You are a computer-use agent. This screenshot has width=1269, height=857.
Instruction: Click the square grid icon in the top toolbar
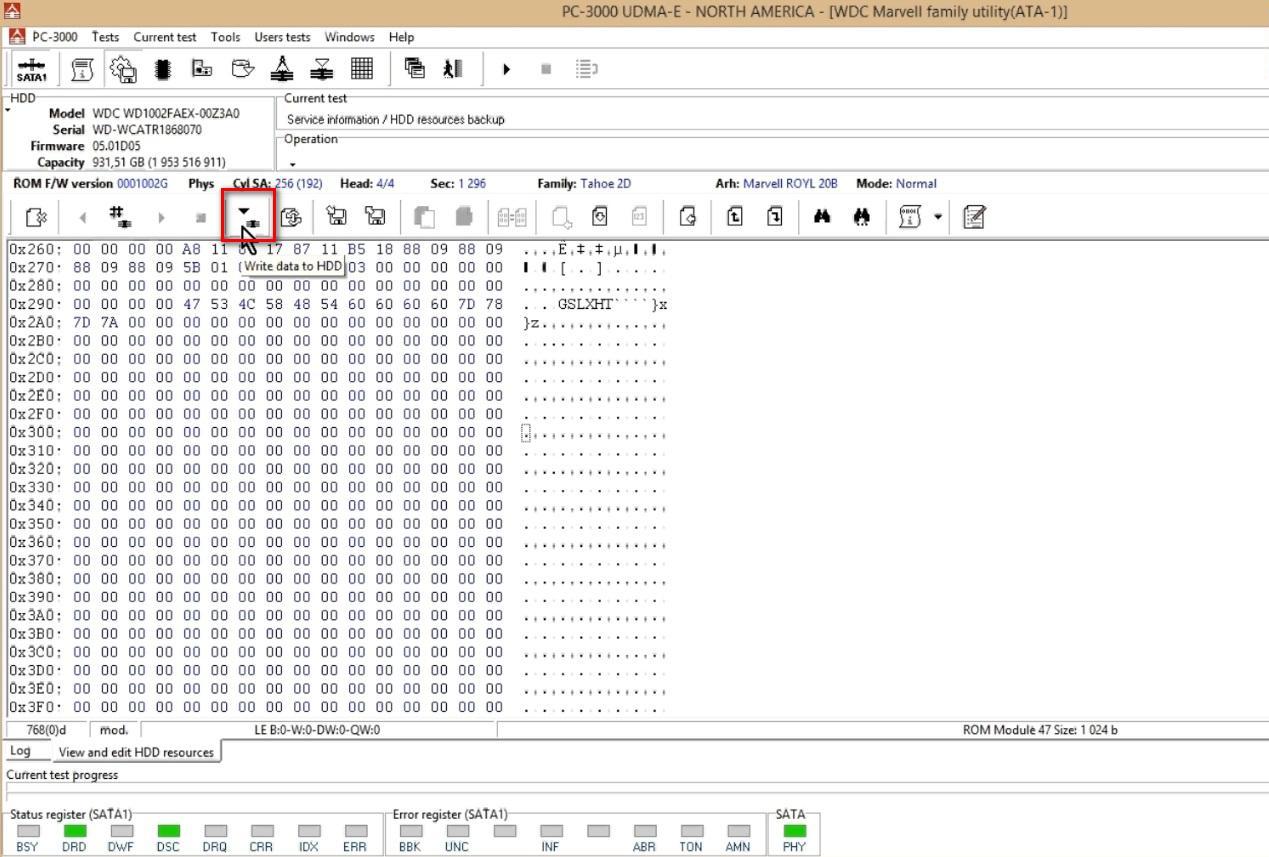(362, 69)
